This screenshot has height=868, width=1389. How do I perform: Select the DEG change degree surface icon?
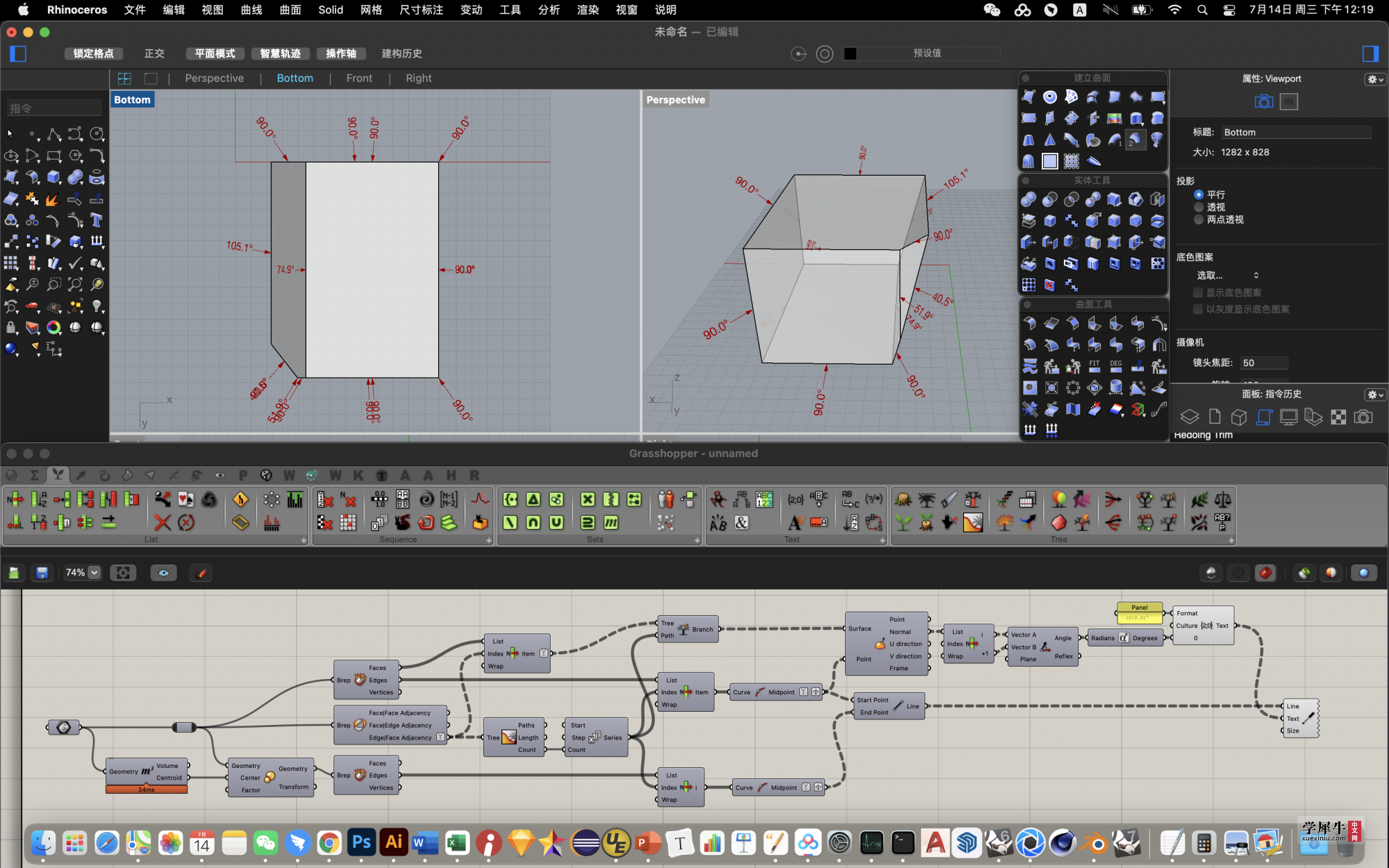pyautogui.click(x=1115, y=366)
